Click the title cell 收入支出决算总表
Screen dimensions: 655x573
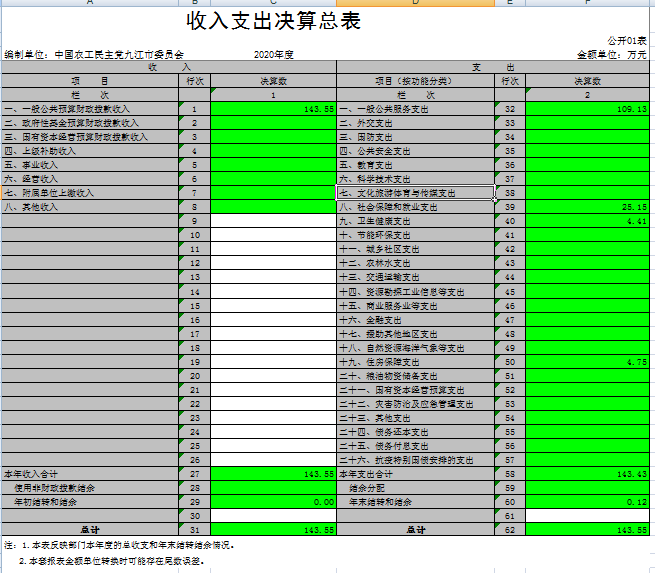(273, 21)
